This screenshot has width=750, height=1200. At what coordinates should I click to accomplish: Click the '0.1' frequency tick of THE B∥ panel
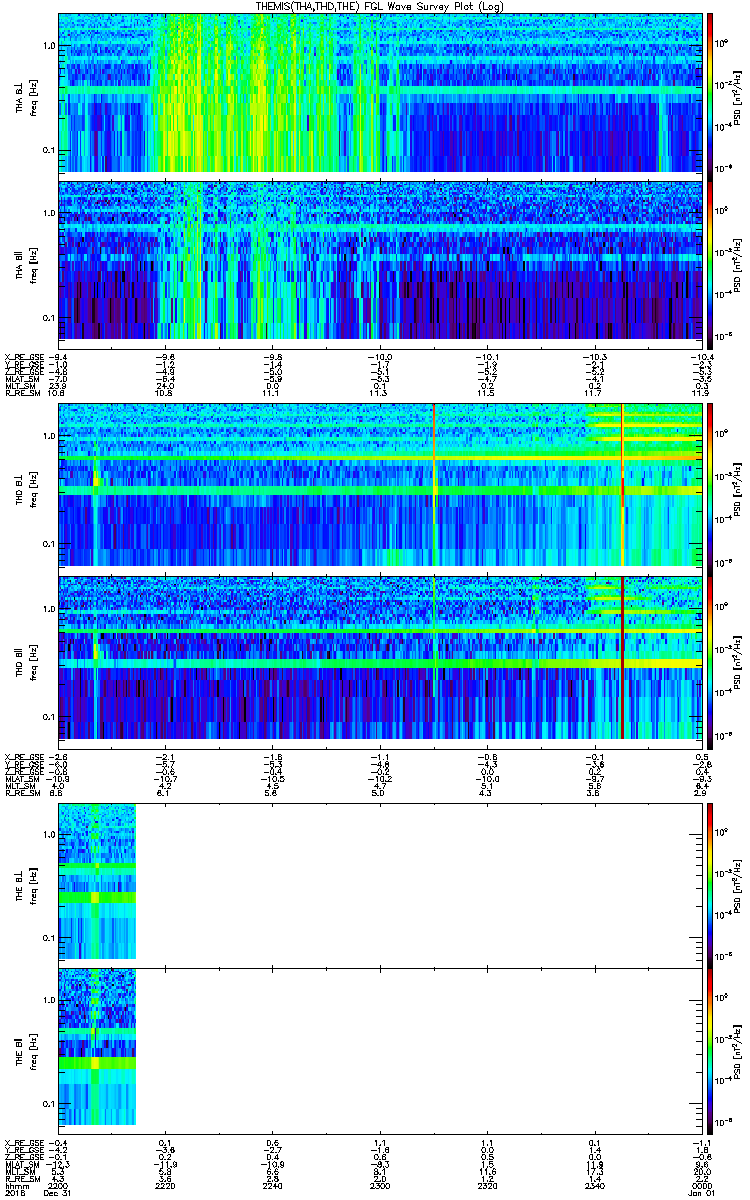[x=48, y=1103]
